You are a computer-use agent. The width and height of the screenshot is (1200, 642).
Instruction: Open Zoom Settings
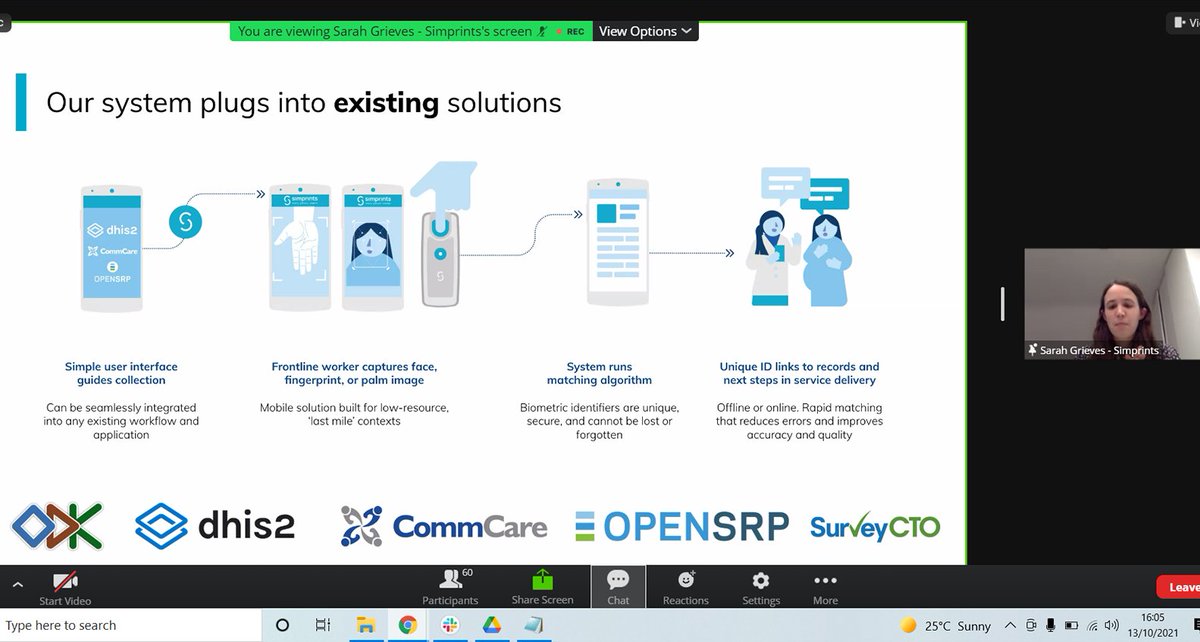tap(761, 588)
